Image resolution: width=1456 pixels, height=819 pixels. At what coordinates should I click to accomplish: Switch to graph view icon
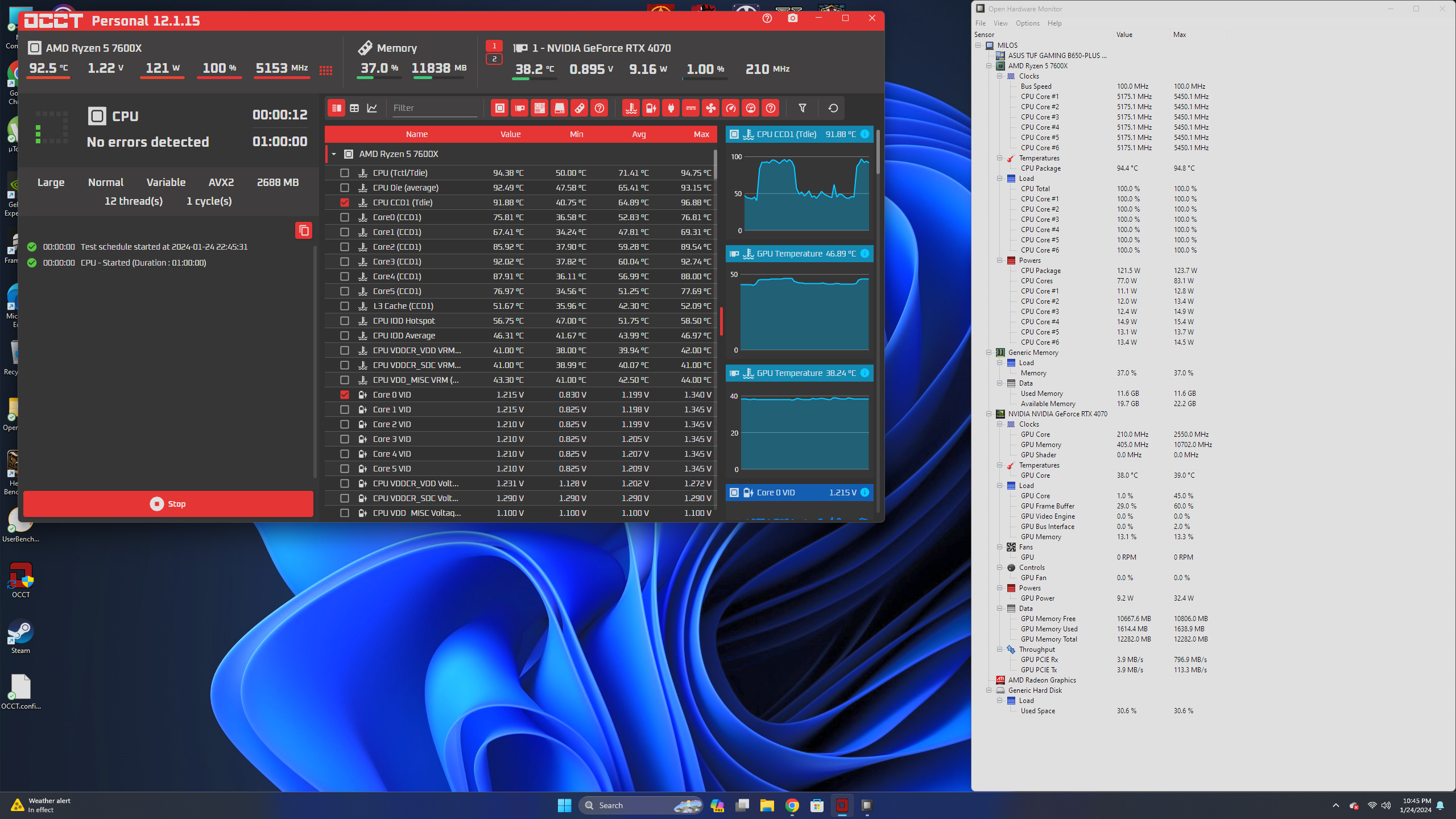pos(372,108)
